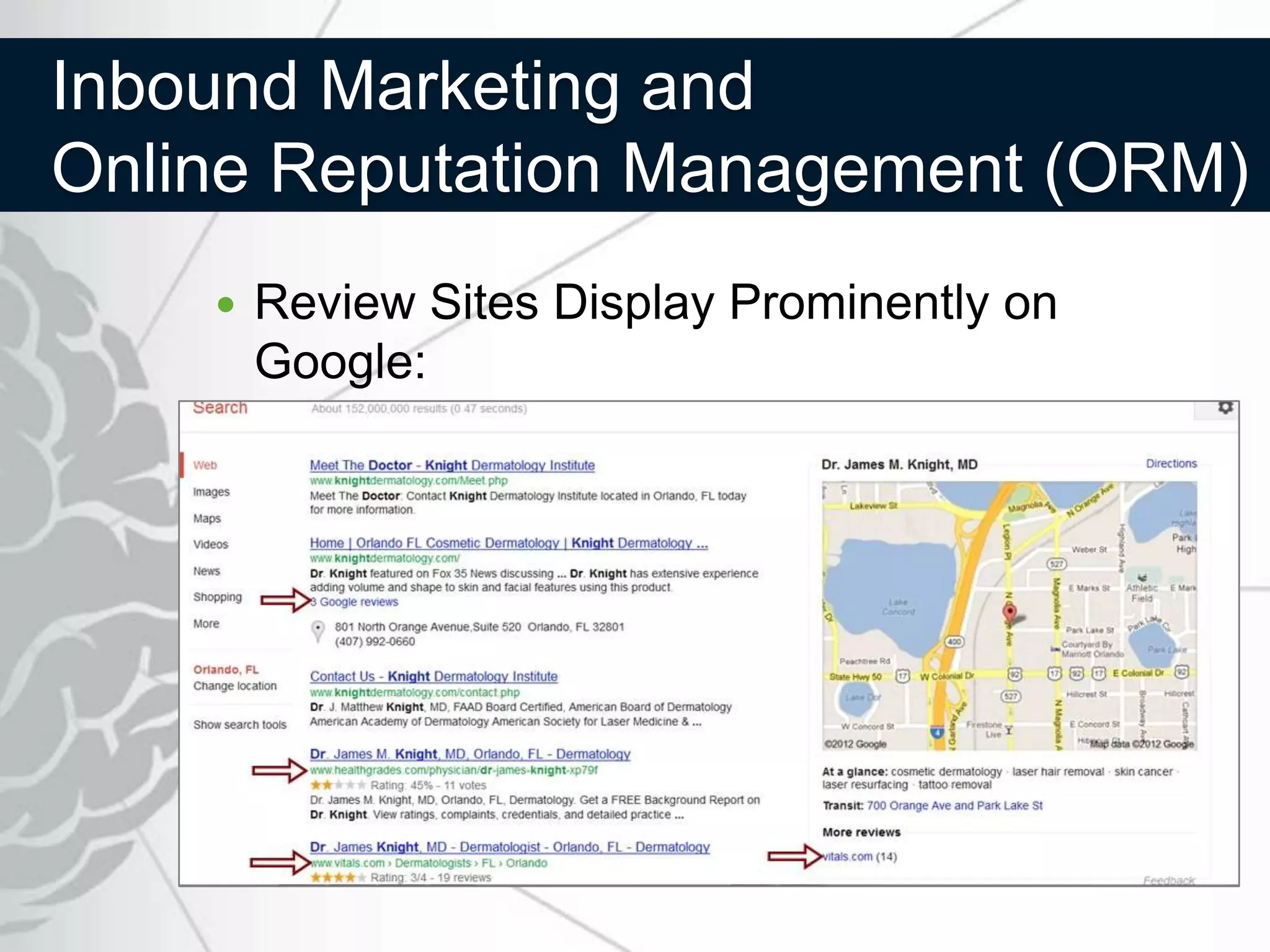Select the Images search category
The image size is (1270, 952).
pyautogui.click(x=211, y=491)
